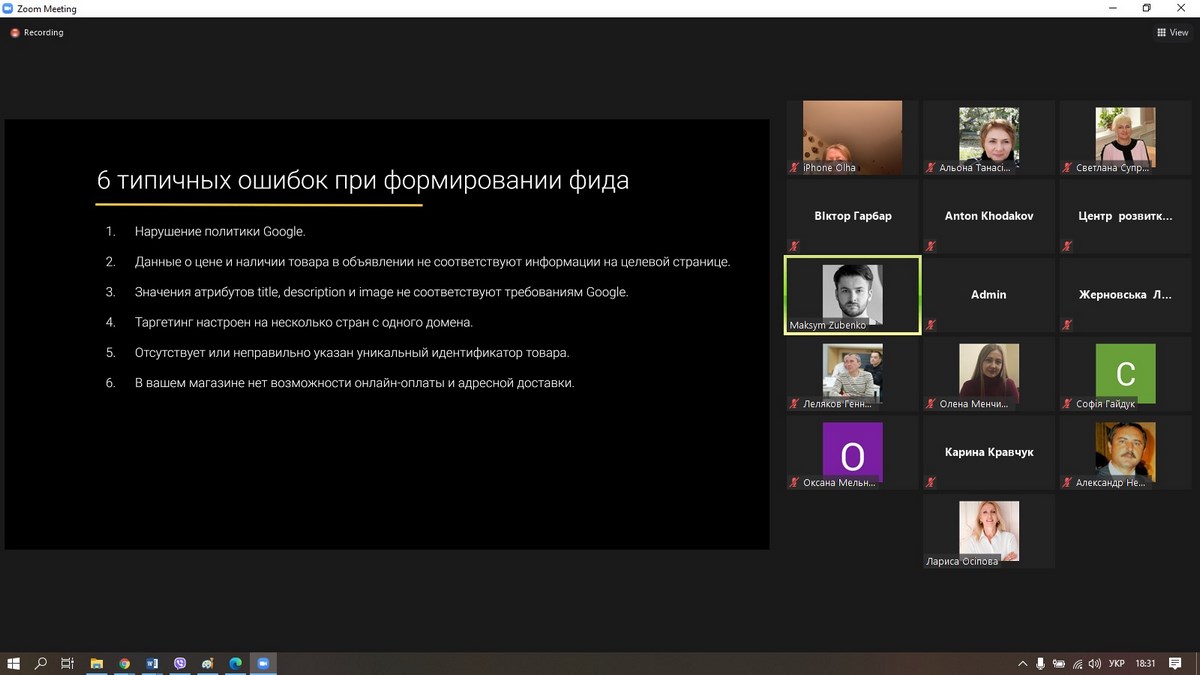Open Microsoft Edge from taskbar
This screenshot has width=1200, height=675.
[236, 663]
